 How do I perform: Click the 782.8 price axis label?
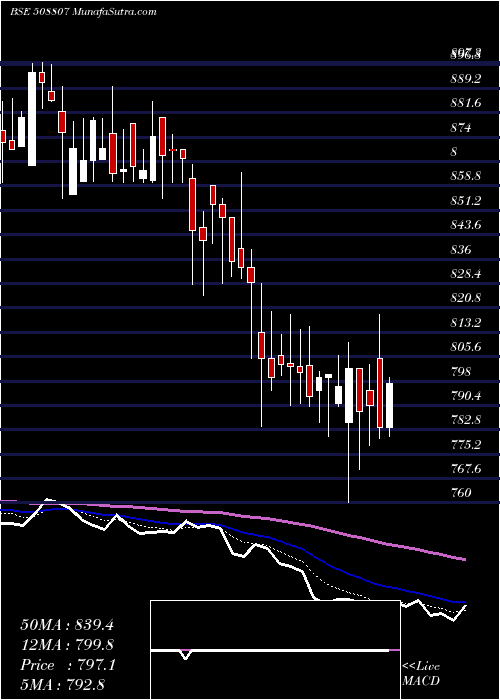click(x=466, y=420)
